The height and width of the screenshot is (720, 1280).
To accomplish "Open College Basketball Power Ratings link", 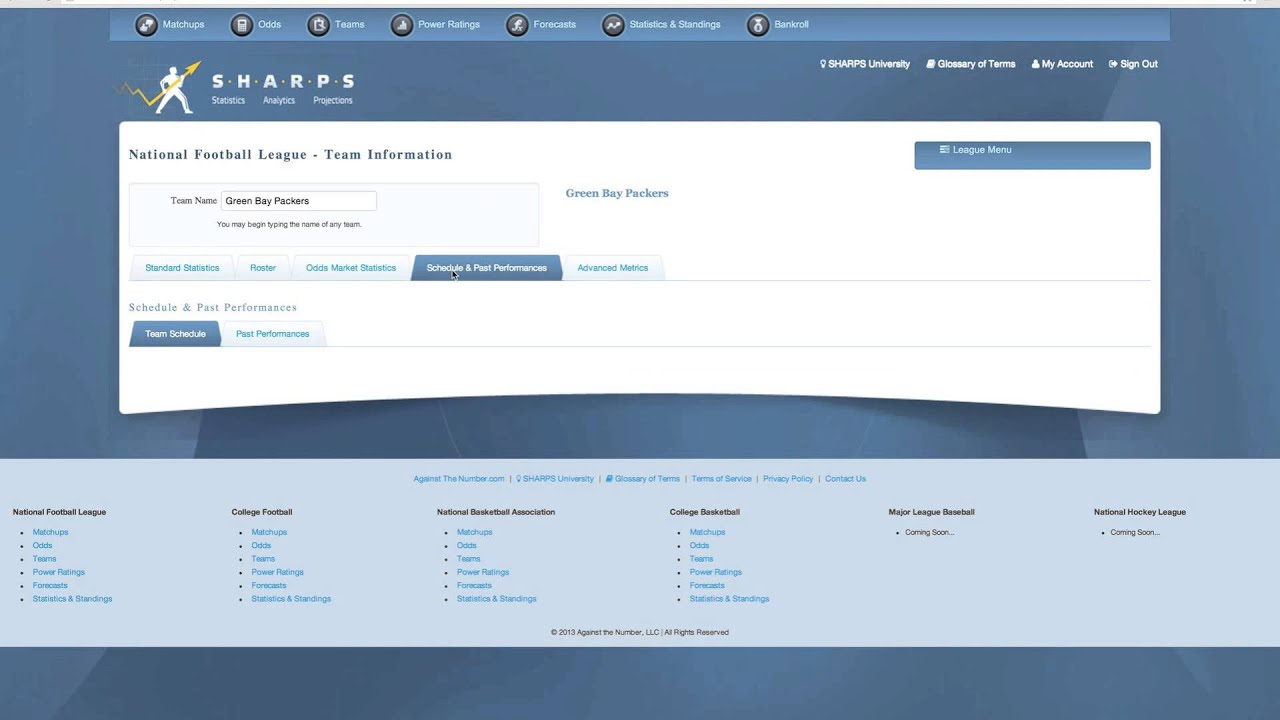I will (716, 572).
